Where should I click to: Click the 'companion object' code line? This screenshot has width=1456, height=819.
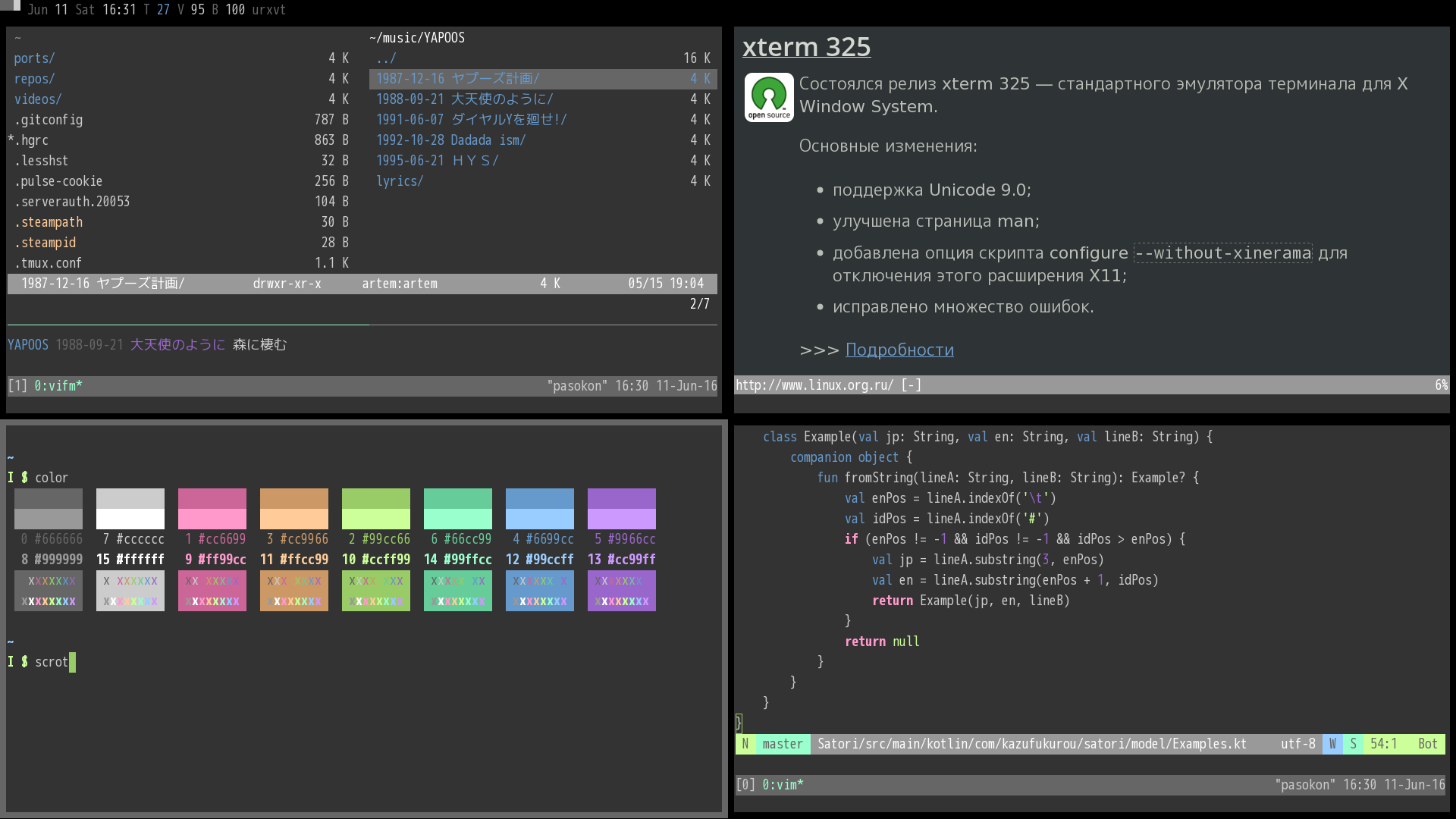pos(851,457)
